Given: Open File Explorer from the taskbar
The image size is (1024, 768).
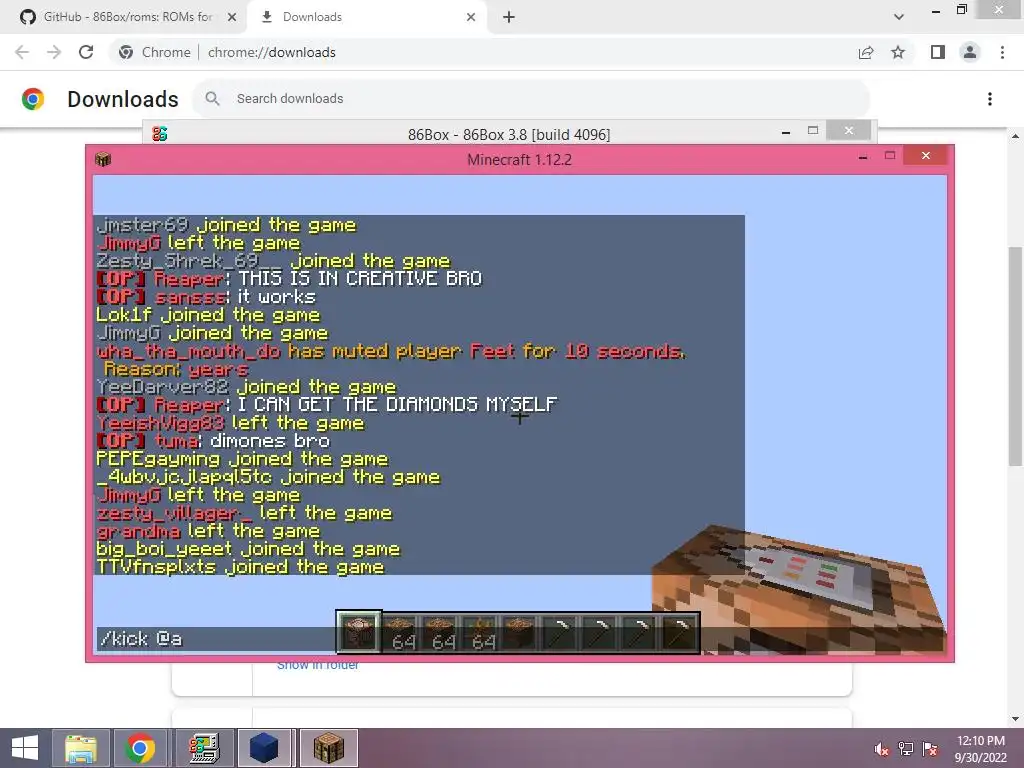Looking at the screenshot, I should [80, 748].
